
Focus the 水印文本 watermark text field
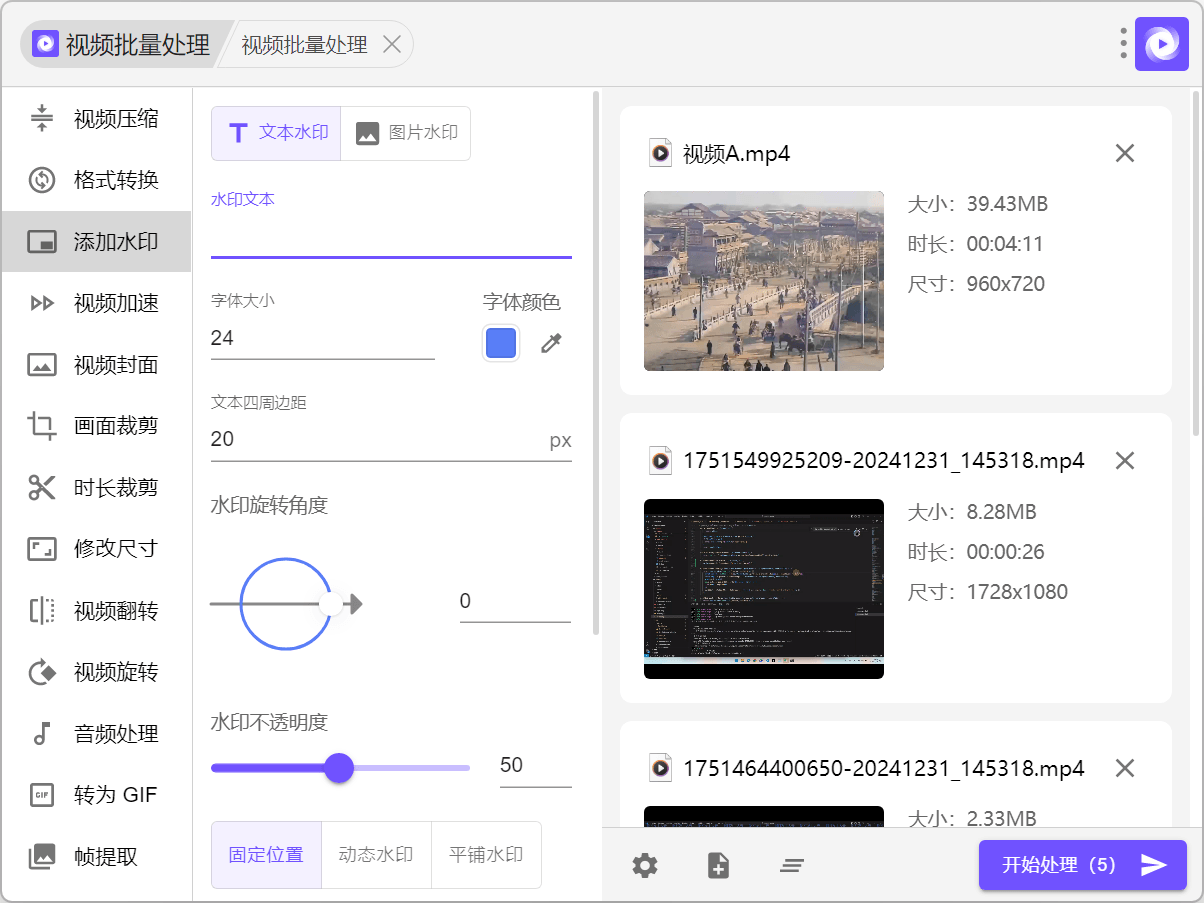(x=391, y=238)
